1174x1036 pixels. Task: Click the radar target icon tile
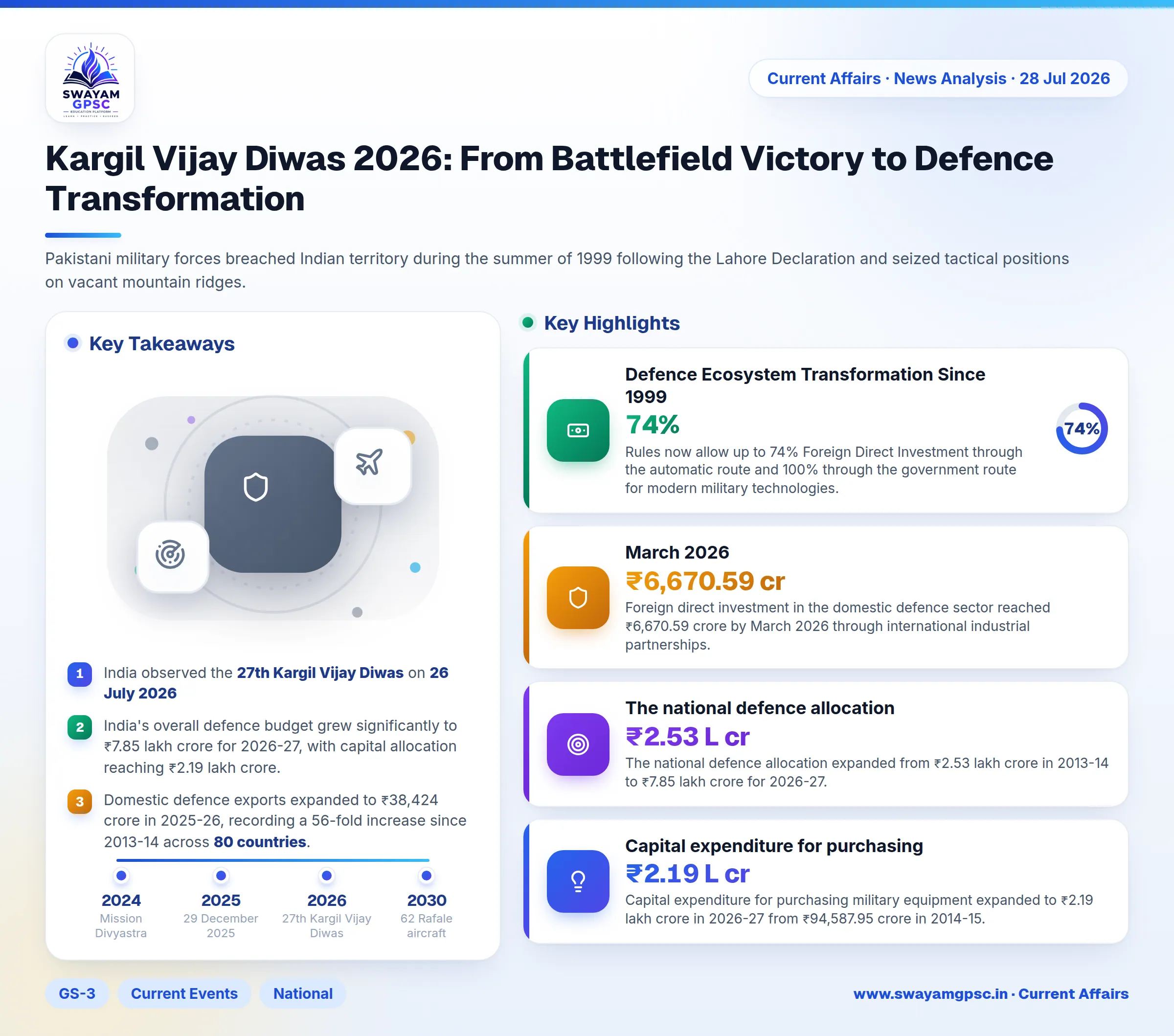(x=172, y=557)
